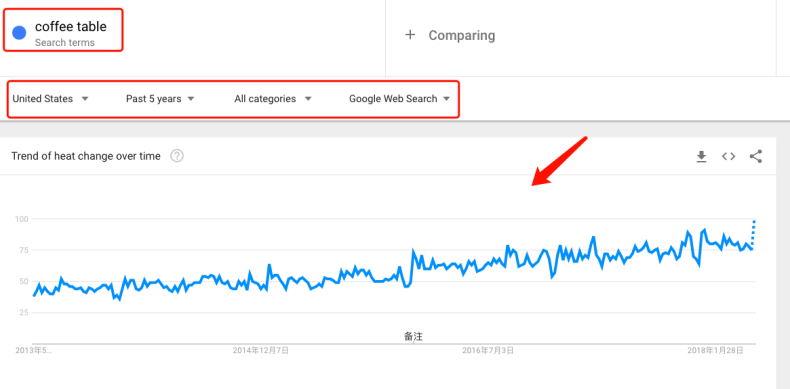This screenshot has height=389, width=790.
Task: Add a Comparing search term
Action: click(462, 35)
